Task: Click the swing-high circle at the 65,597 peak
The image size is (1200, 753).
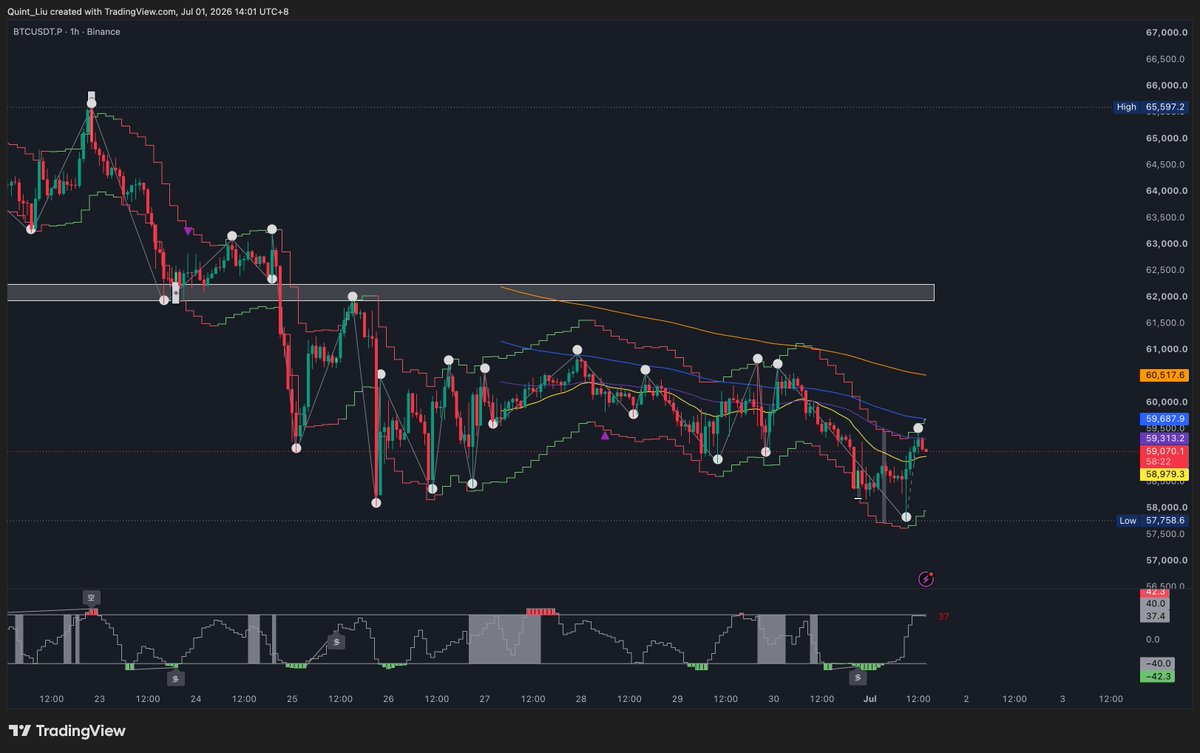Action: click(x=91, y=102)
